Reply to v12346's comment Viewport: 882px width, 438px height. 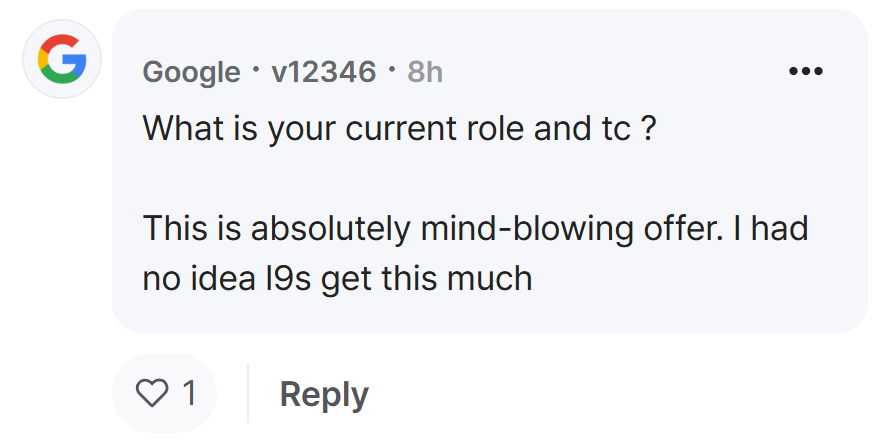tap(324, 394)
